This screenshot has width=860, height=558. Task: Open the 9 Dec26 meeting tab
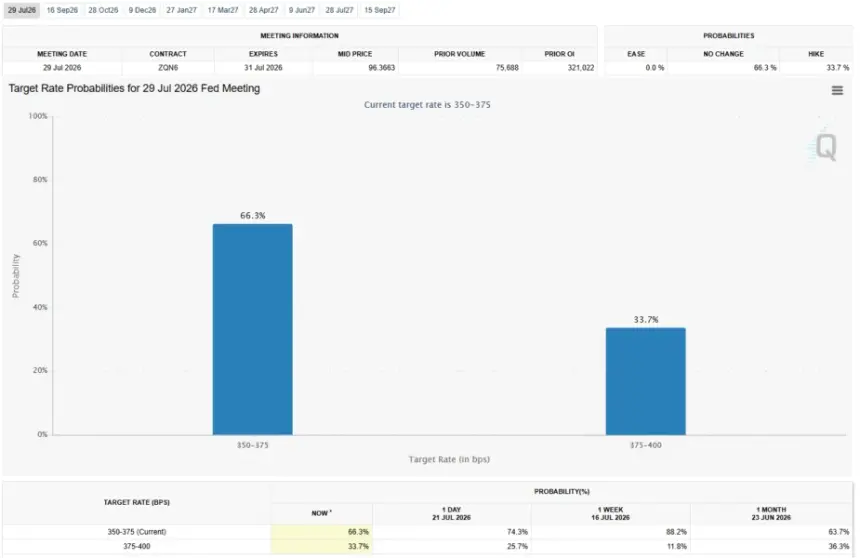coord(142,10)
